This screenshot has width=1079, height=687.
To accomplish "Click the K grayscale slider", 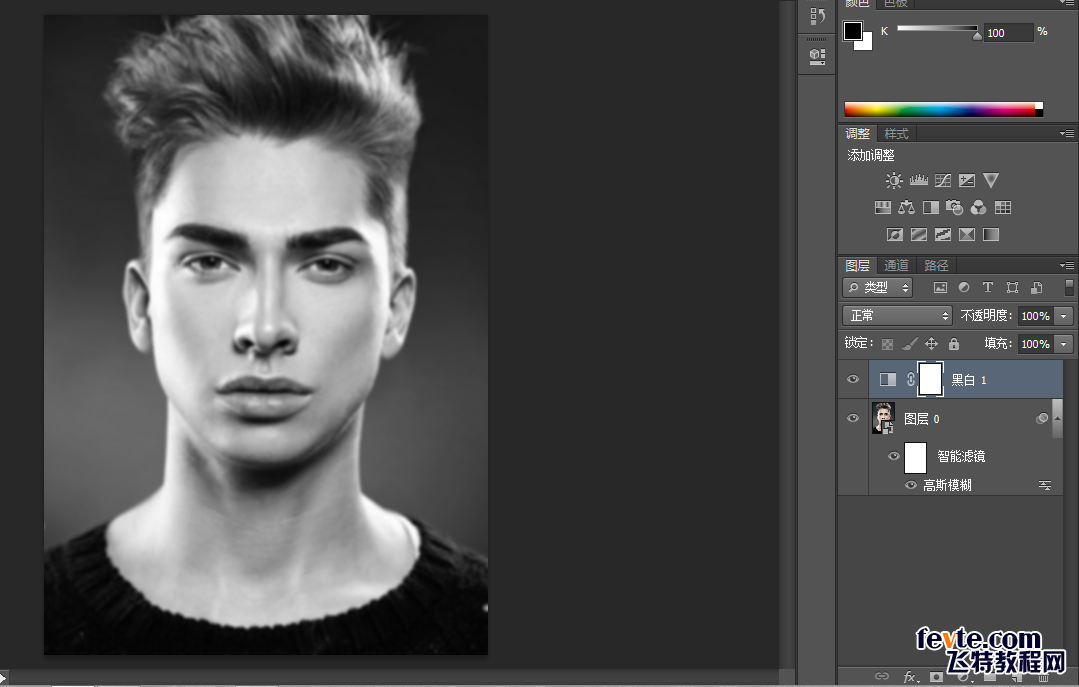I will tap(937, 28).
